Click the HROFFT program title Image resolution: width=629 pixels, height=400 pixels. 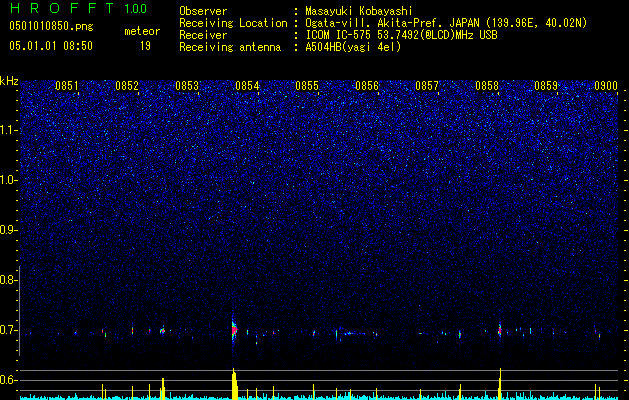62,8
